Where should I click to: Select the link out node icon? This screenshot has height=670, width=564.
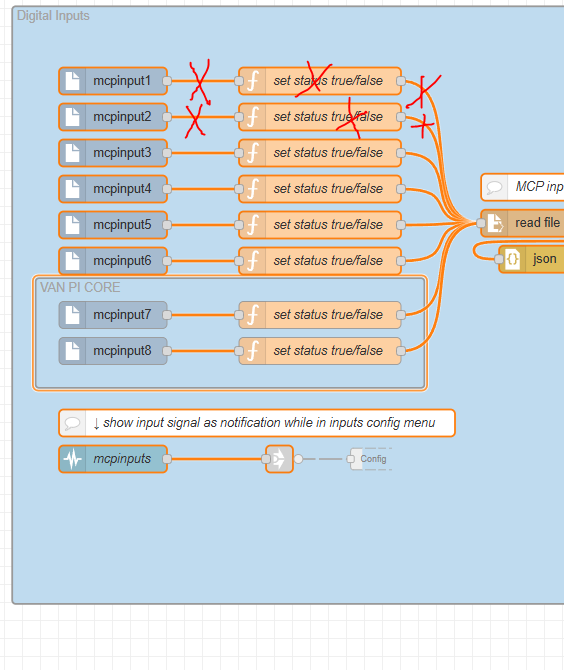279,459
